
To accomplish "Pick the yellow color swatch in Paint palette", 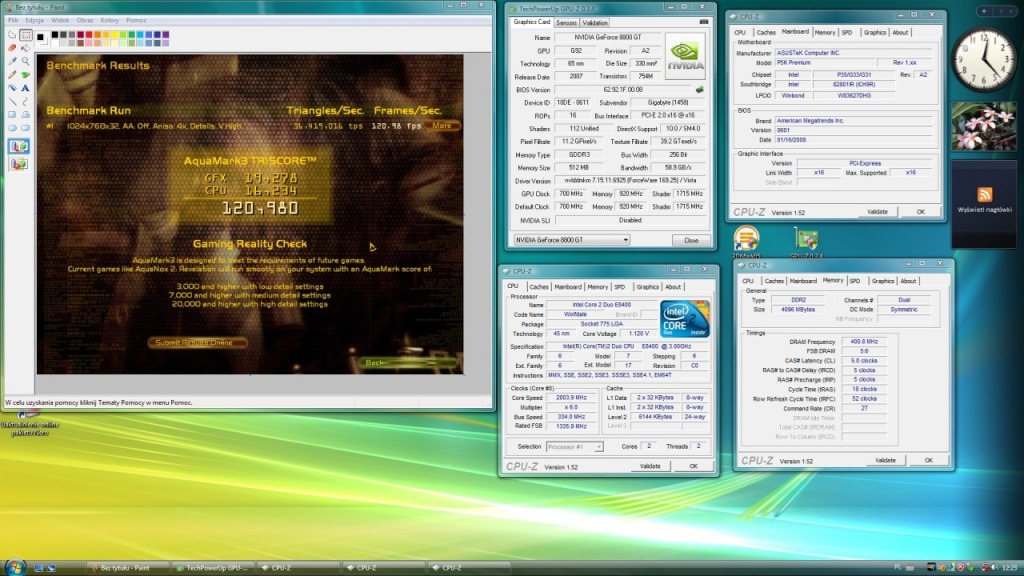I will 115,35.
